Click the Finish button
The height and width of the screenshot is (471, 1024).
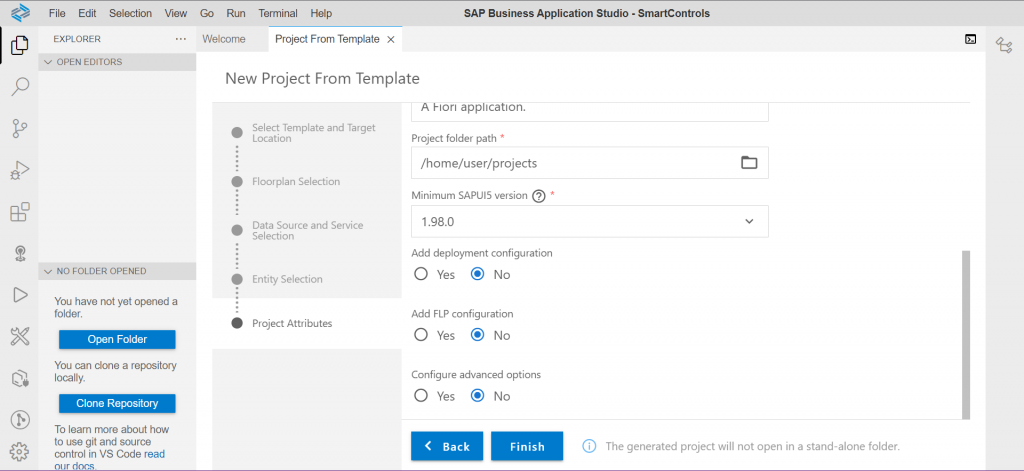coord(527,446)
